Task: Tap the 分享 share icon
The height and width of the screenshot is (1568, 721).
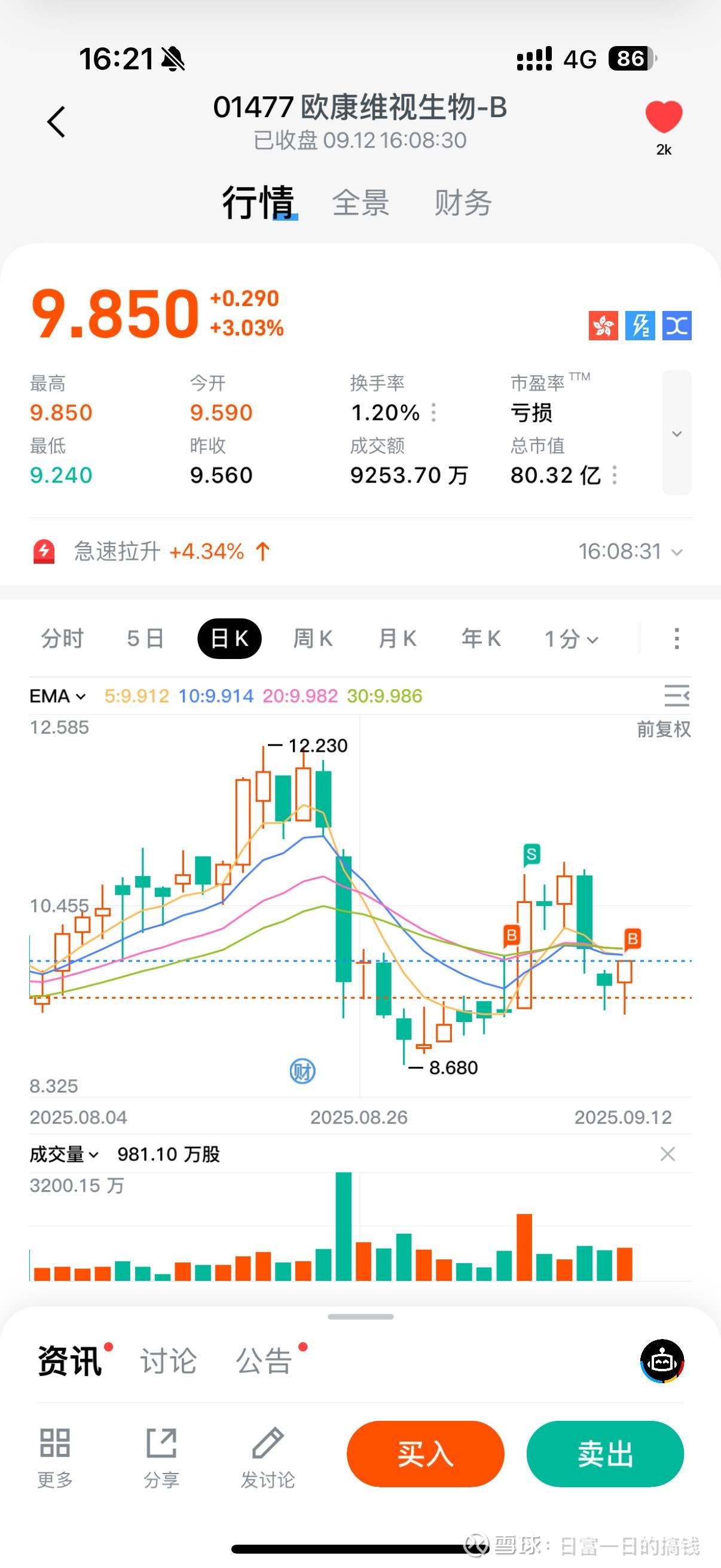Action: tap(161, 1442)
